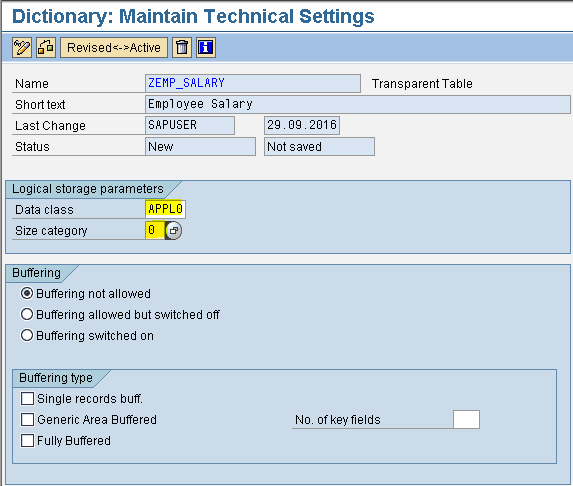Click the blue Information icon
573x486 pixels.
coord(206,48)
